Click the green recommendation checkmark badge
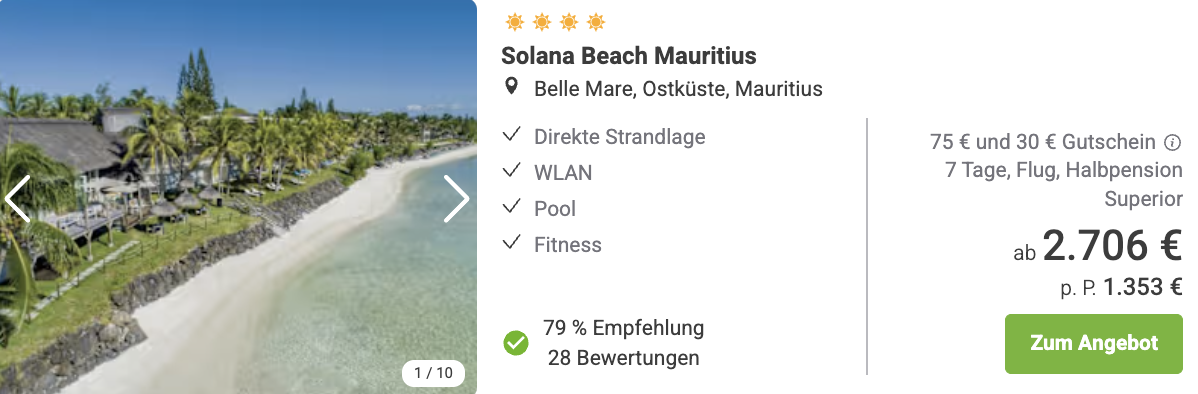The width and height of the screenshot is (1198, 394). coord(516,343)
